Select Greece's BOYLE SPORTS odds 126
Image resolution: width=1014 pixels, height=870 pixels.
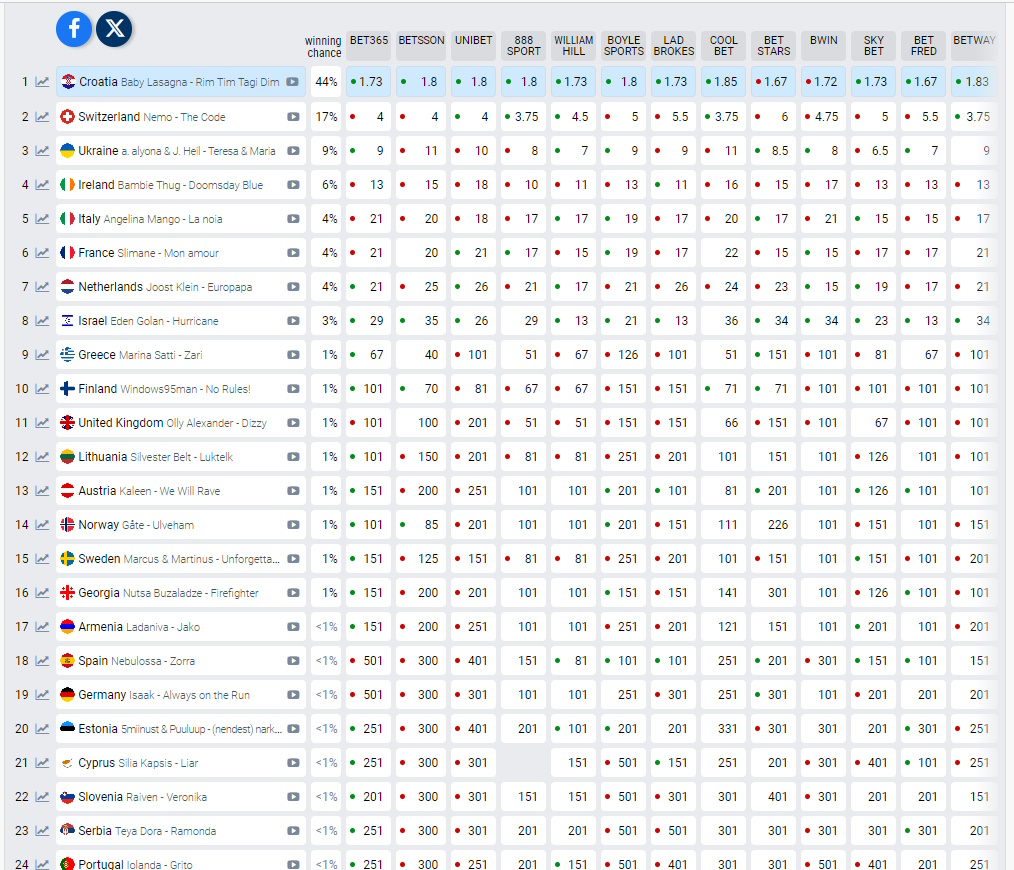click(624, 354)
